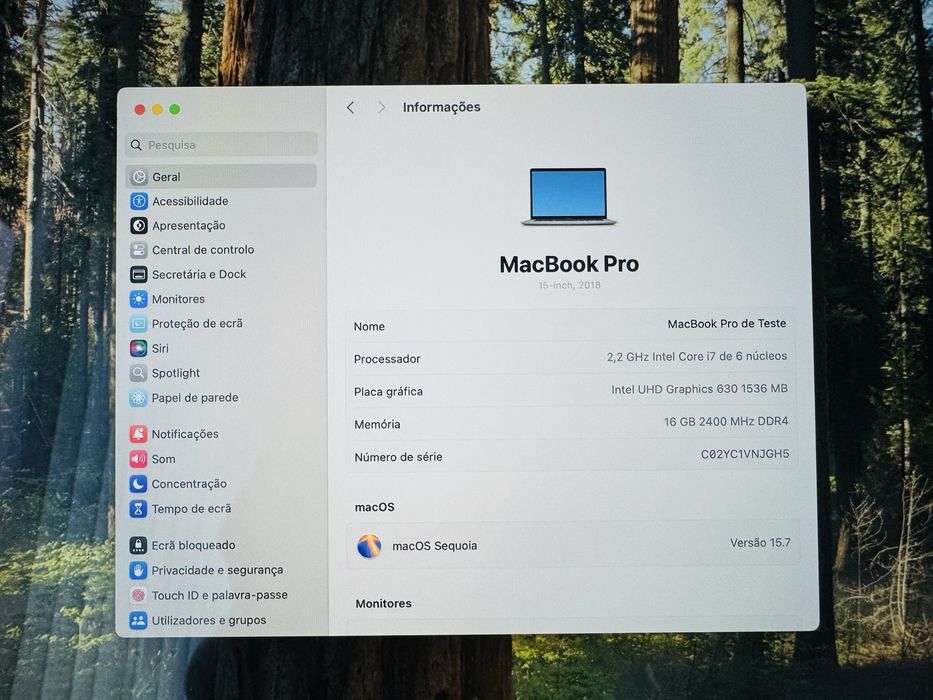Open the Som speaker icon

[x=139, y=459]
